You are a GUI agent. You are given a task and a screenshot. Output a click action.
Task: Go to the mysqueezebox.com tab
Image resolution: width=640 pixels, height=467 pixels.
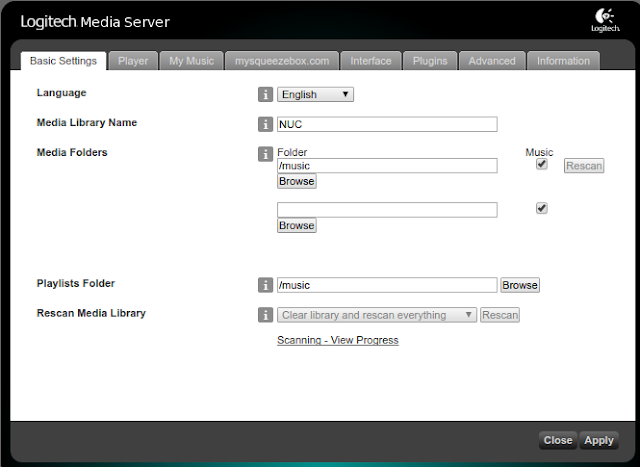pyautogui.click(x=282, y=61)
